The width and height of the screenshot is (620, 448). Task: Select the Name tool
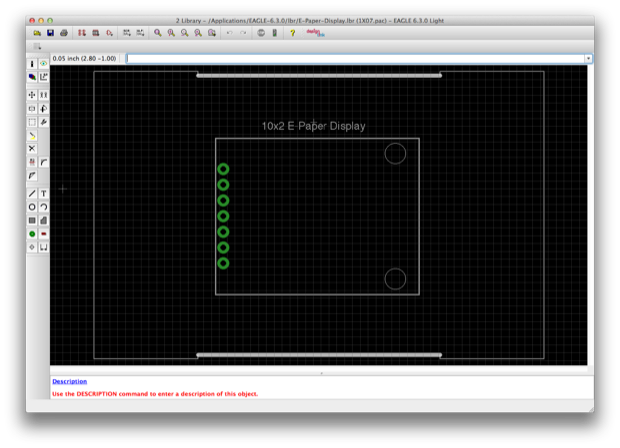[x=32, y=162]
